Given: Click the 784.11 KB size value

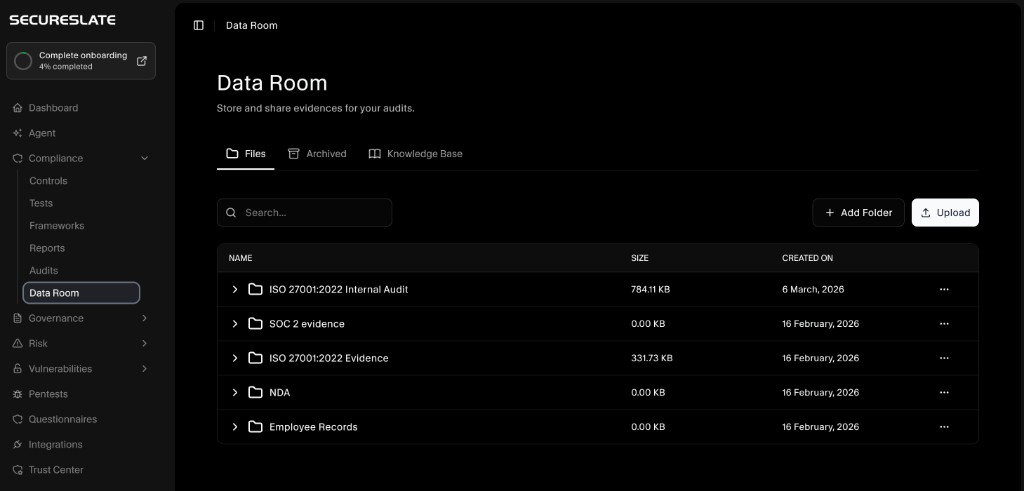Looking at the screenshot, I should coord(650,289).
